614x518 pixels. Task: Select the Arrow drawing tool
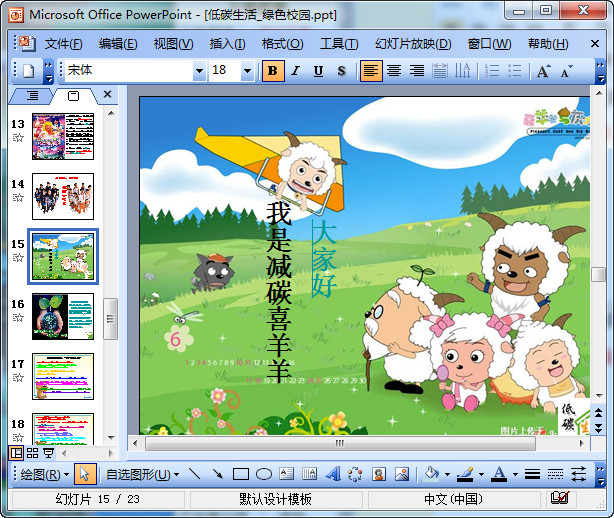click(218, 474)
